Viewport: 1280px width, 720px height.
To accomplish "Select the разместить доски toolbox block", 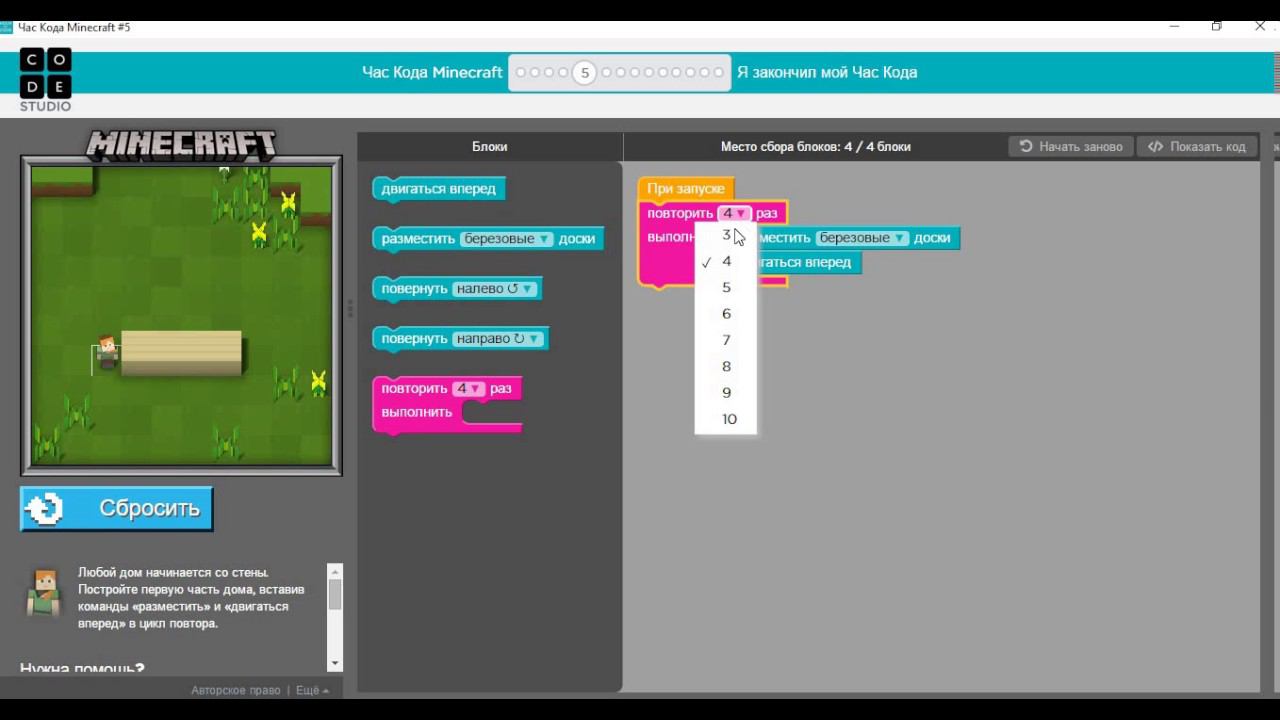I will coord(488,239).
